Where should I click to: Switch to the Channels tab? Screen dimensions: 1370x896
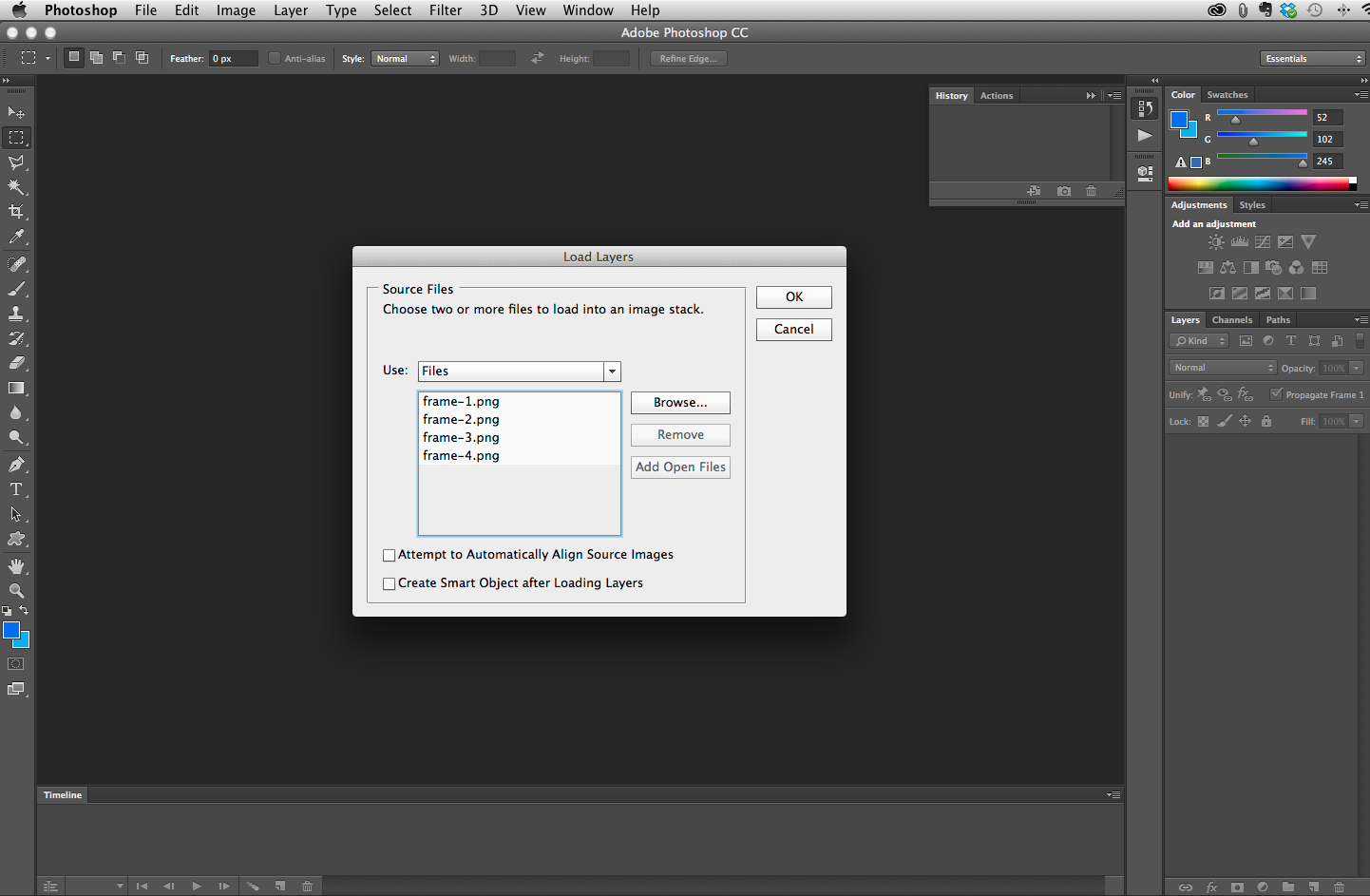click(1232, 320)
